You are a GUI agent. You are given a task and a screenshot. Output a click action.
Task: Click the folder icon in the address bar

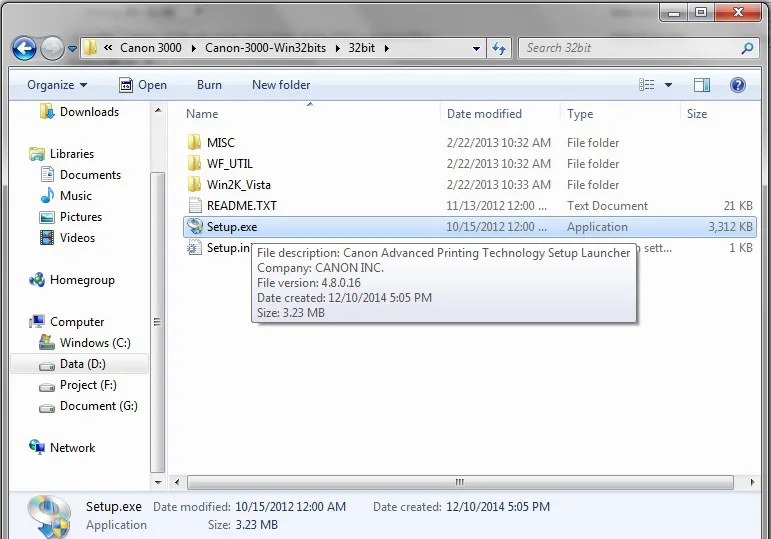[90, 48]
